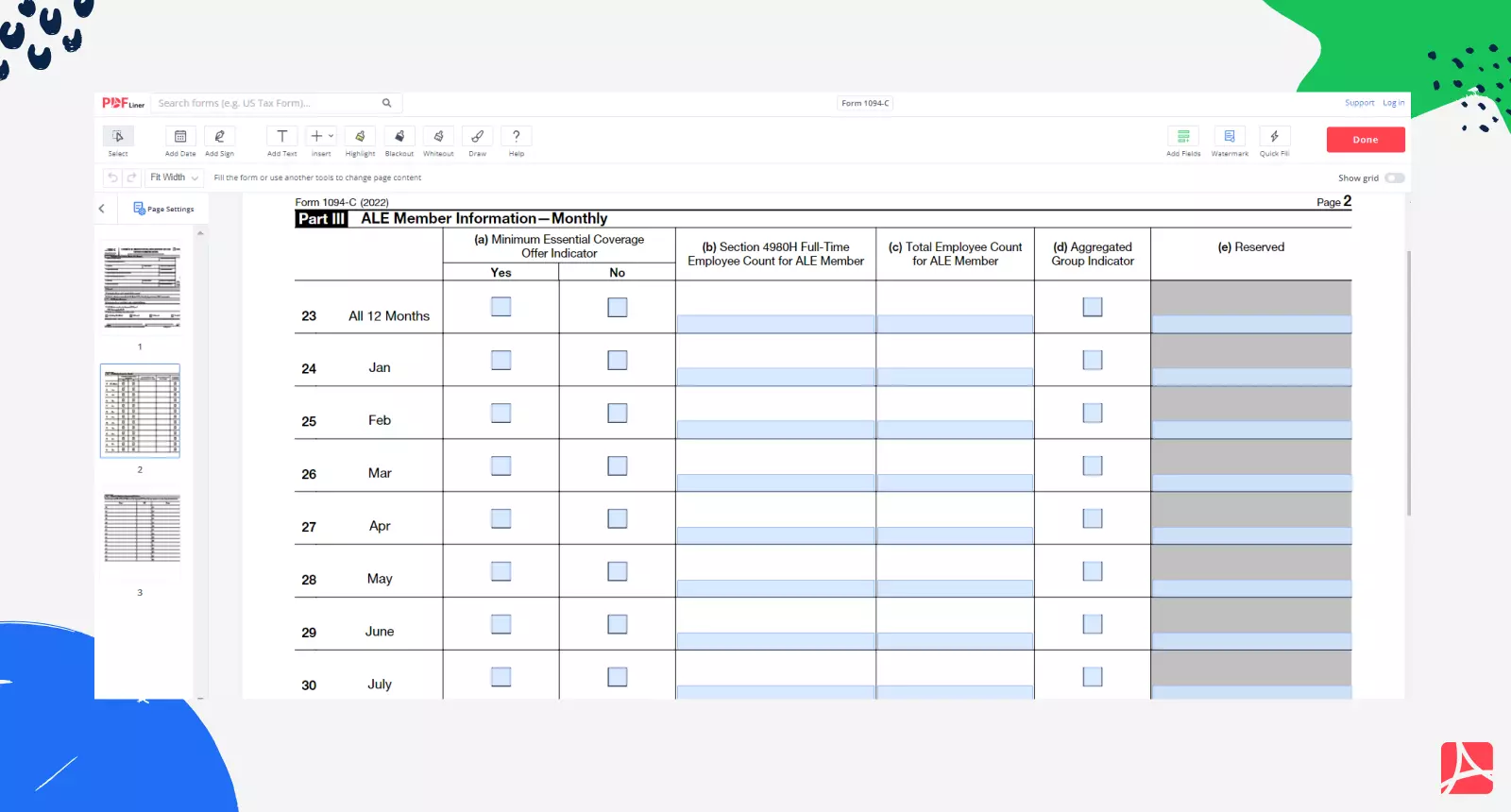The height and width of the screenshot is (812, 1511).
Task: Open the Support link
Action: pos(1359,103)
